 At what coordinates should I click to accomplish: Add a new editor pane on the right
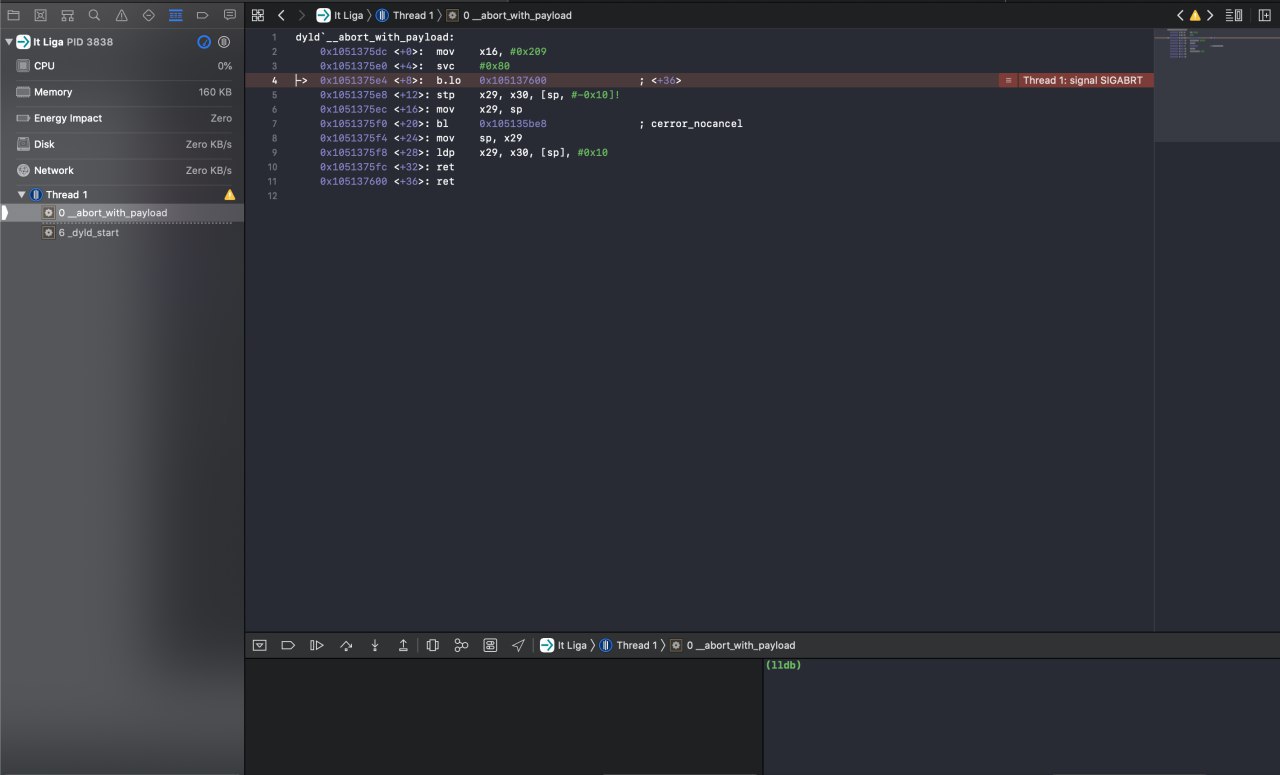pos(1264,16)
